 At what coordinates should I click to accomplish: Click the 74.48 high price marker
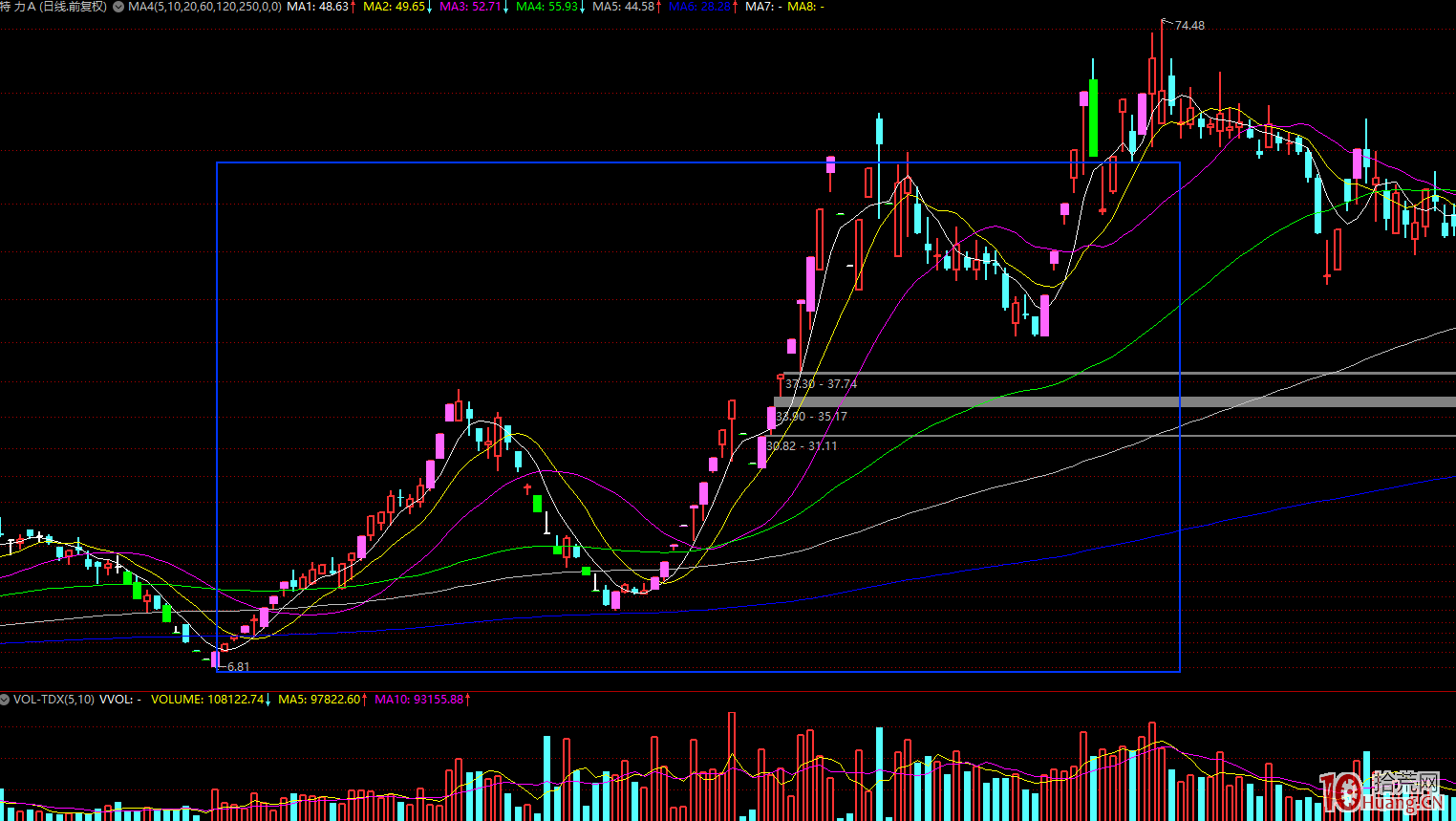coord(1189,26)
